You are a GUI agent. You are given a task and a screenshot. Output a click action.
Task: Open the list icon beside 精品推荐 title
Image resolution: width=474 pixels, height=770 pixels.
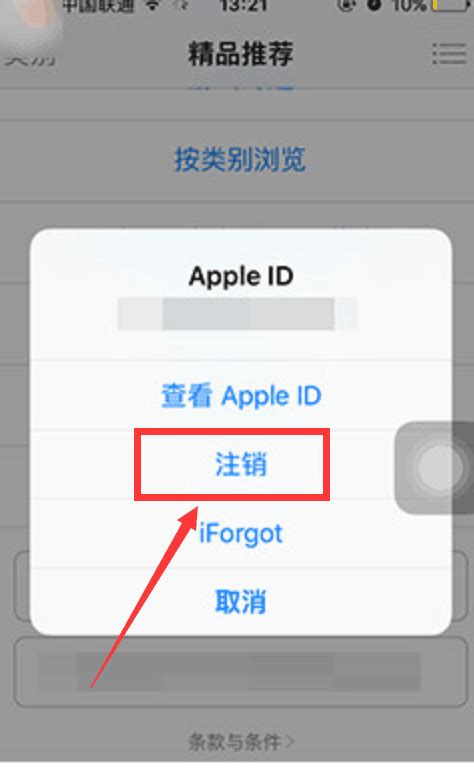click(449, 54)
